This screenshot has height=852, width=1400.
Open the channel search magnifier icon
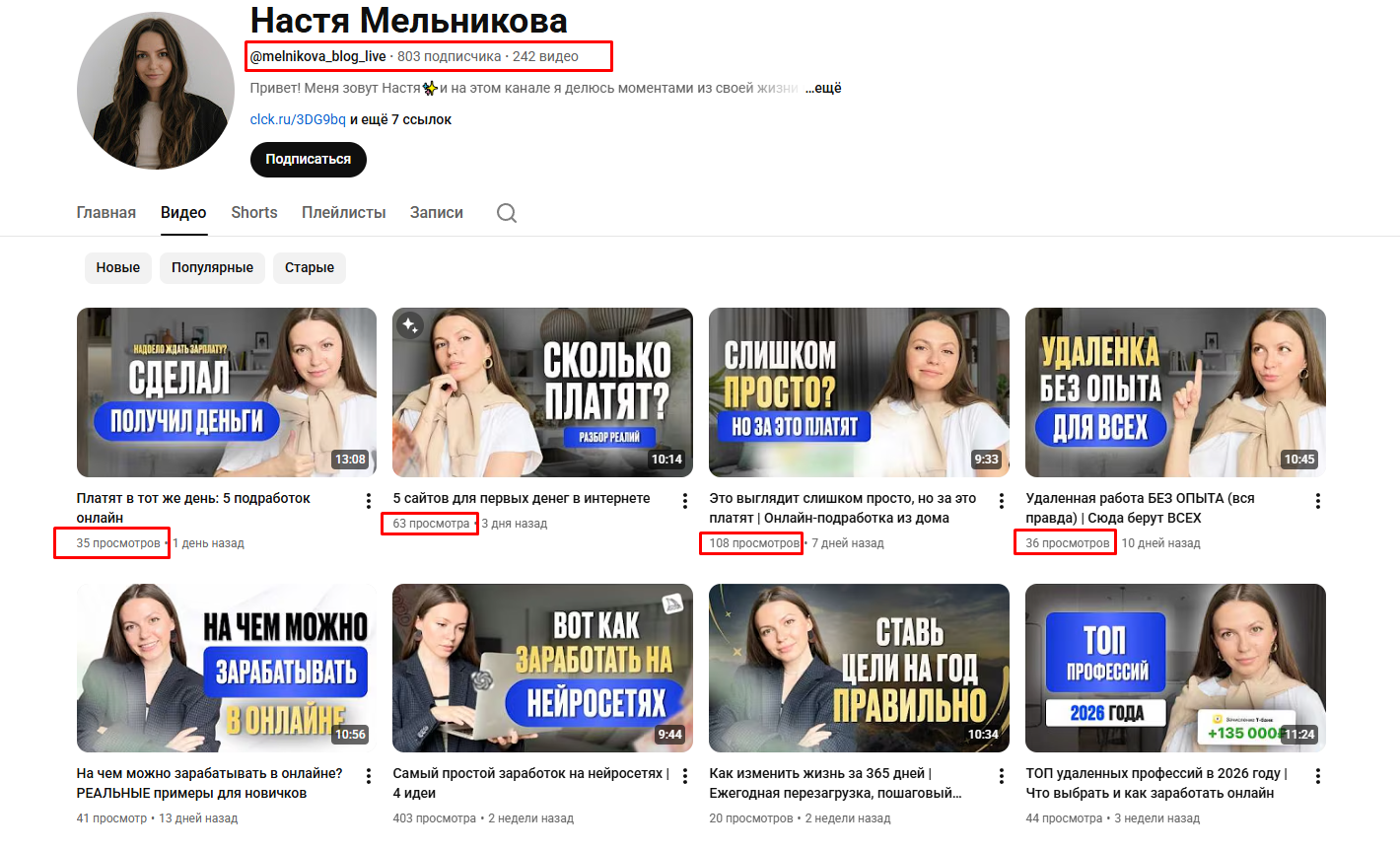507,213
